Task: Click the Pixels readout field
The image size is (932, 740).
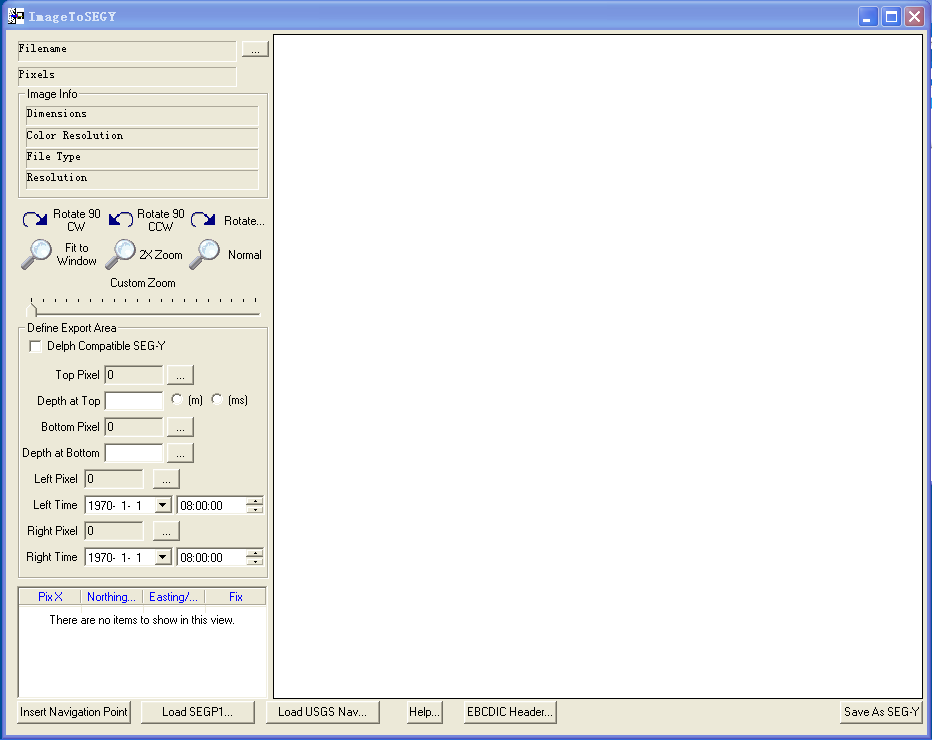Action: click(127, 77)
